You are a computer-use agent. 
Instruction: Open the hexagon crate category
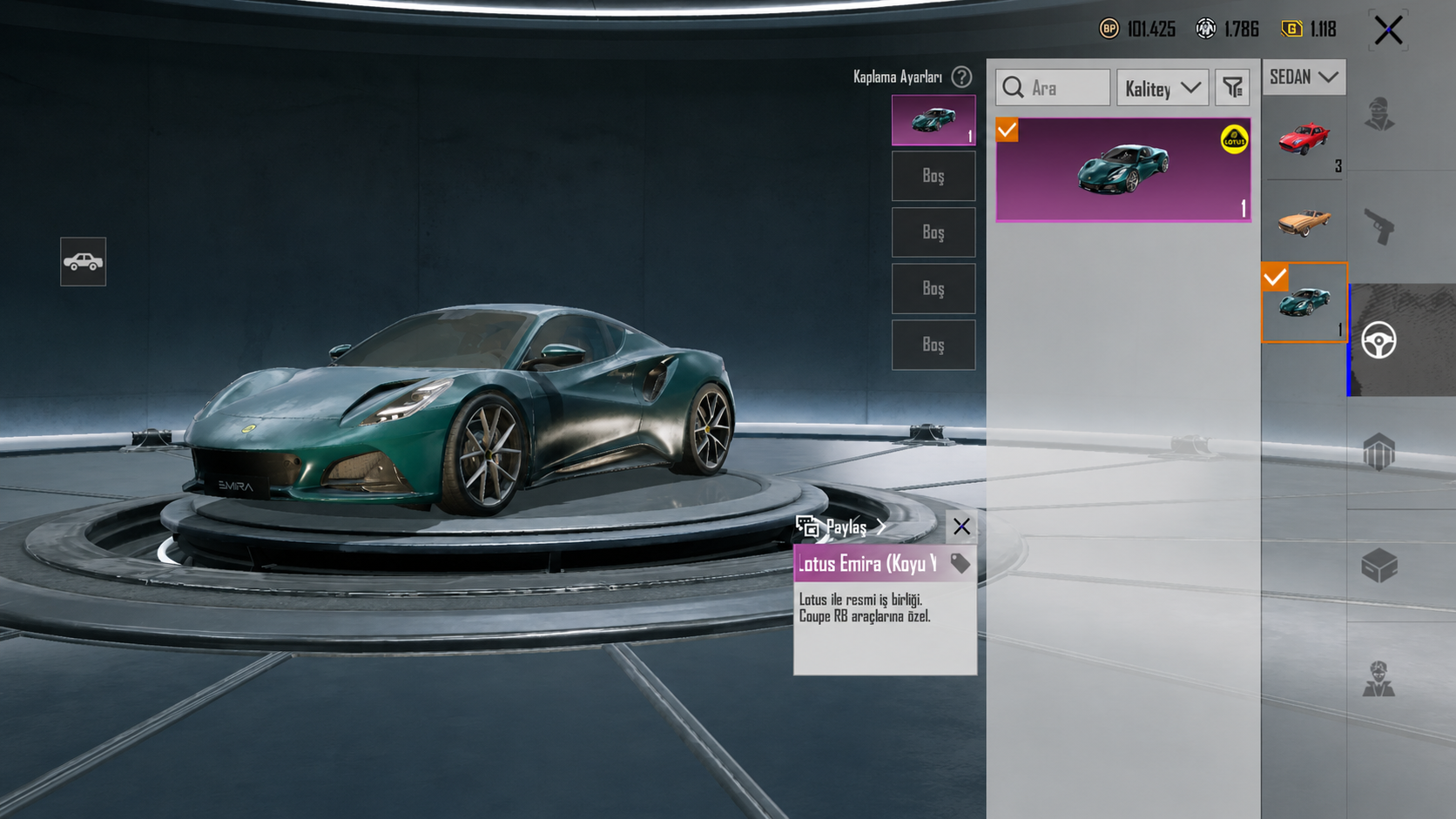pos(1379,453)
